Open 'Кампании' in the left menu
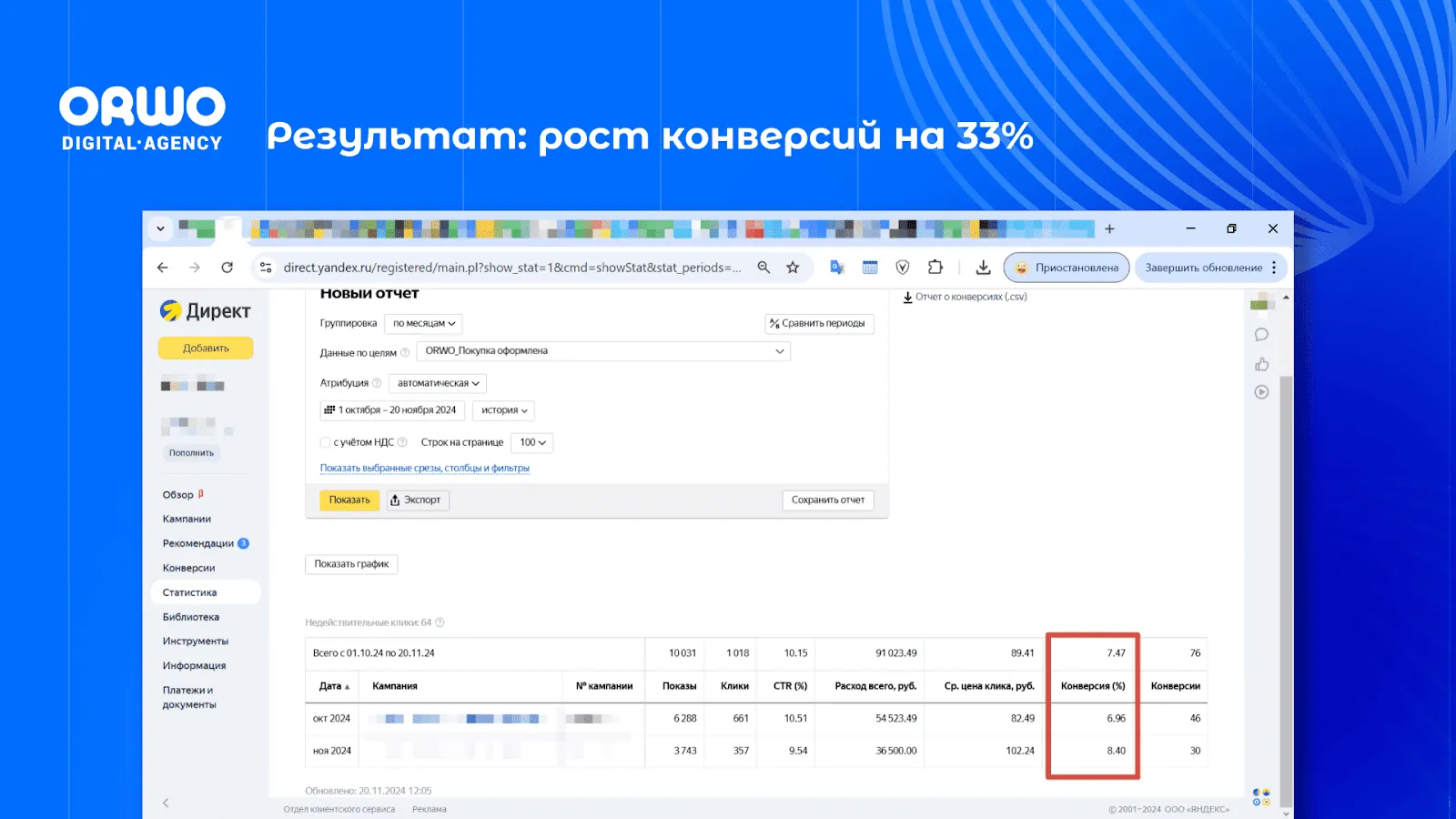The width and height of the screenshot is (1456, 819). (x=187, y=519)
